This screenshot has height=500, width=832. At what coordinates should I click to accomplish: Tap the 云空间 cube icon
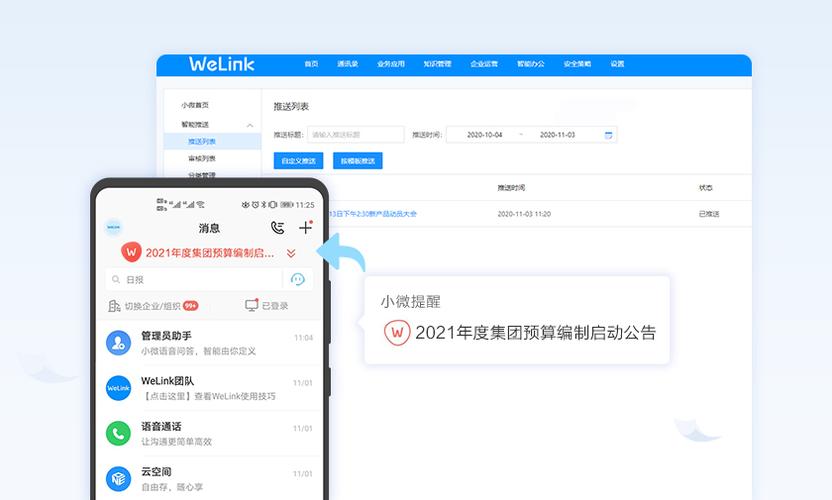118,479
